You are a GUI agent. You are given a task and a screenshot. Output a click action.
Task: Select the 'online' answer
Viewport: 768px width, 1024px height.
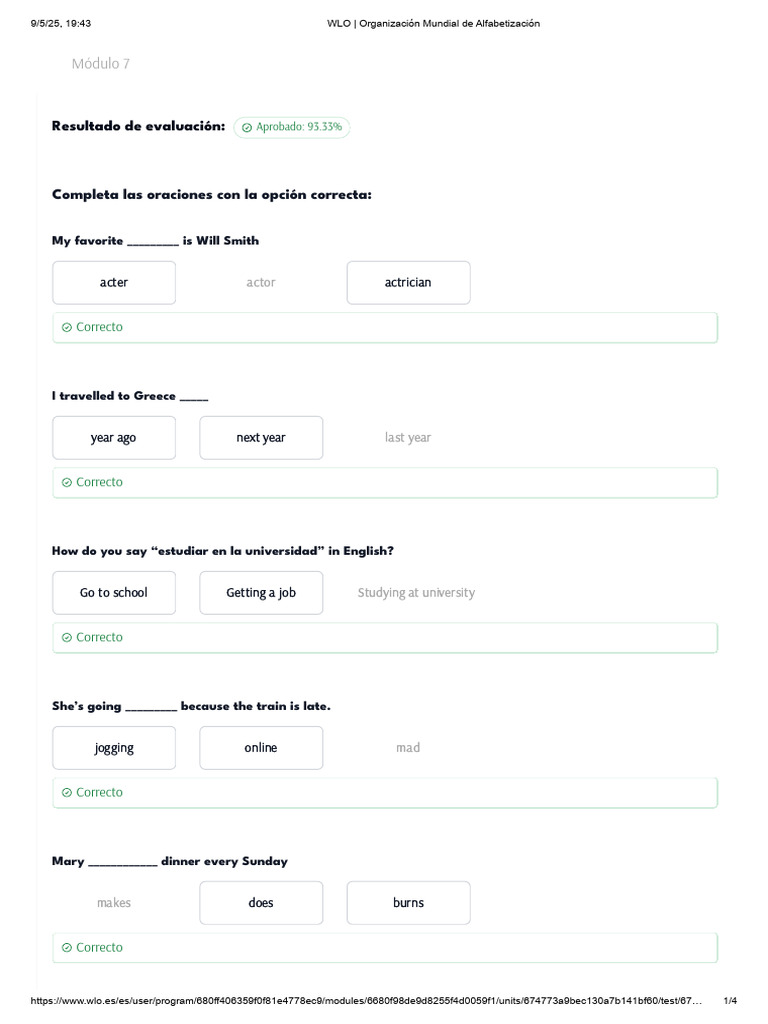[x=261, y=748]
